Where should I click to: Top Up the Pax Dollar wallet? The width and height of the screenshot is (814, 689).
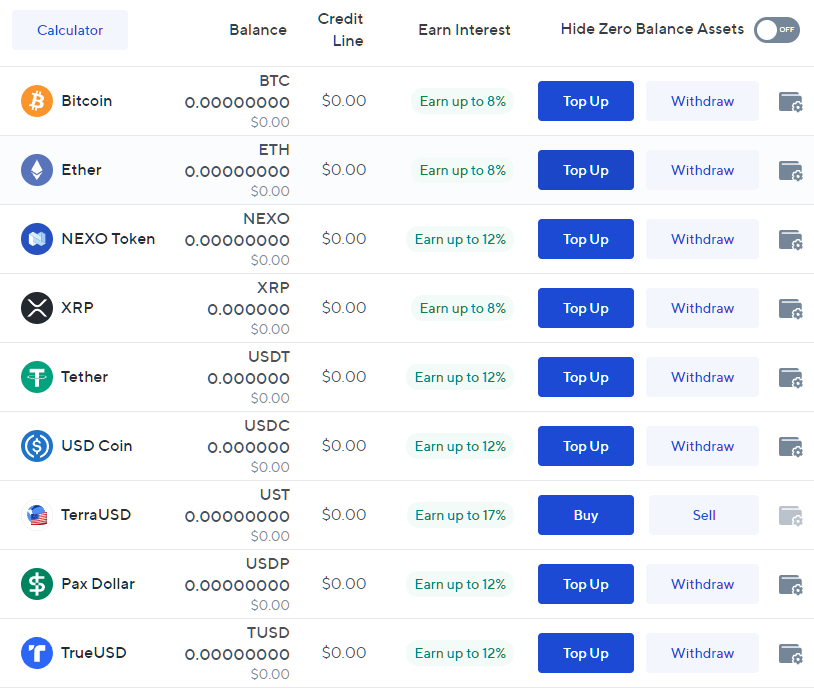point(586,584)
